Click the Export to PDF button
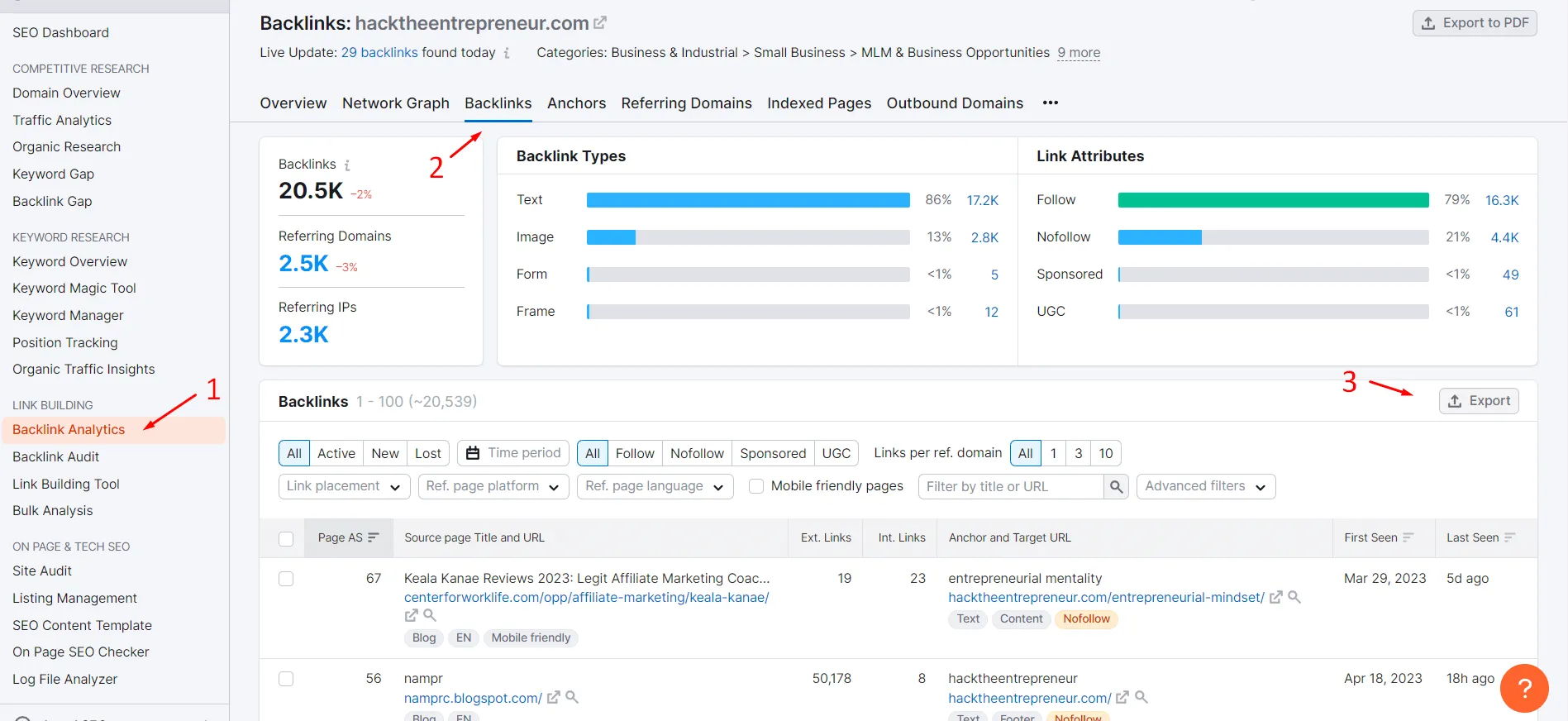1568x721 pixels. click(1475, 23)
